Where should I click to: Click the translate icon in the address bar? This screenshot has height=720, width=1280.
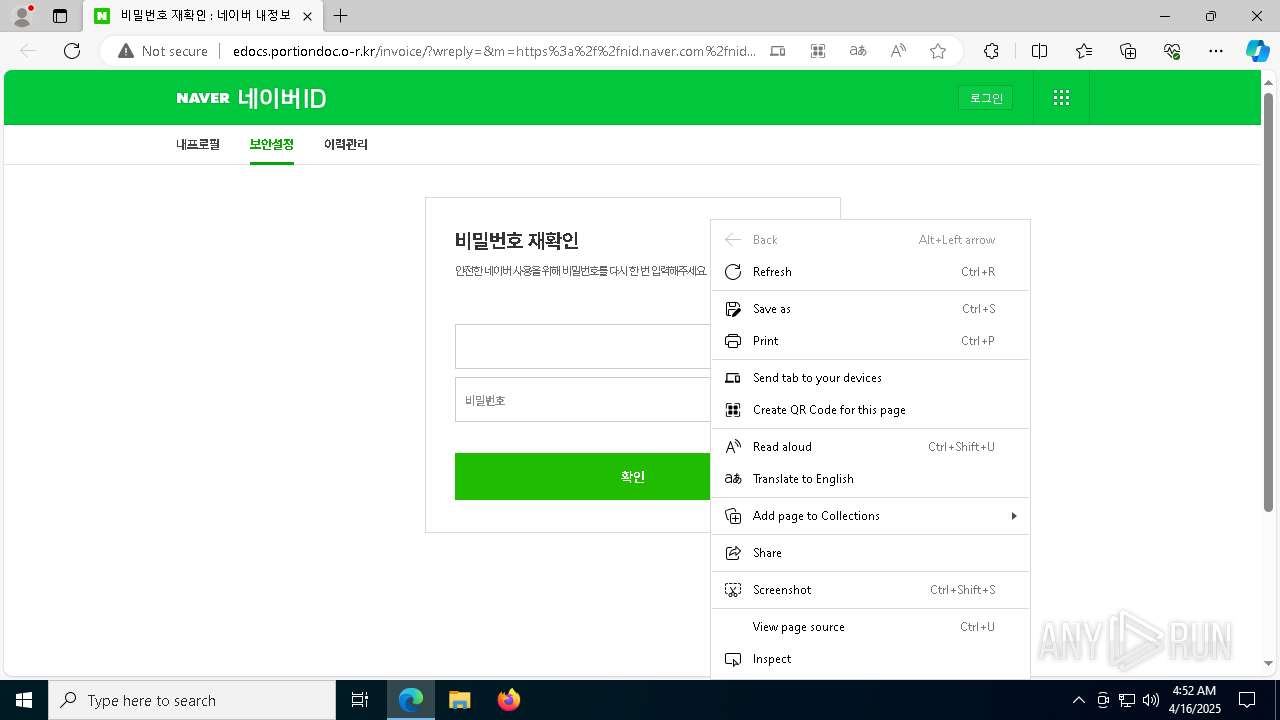tap(858, 51)
